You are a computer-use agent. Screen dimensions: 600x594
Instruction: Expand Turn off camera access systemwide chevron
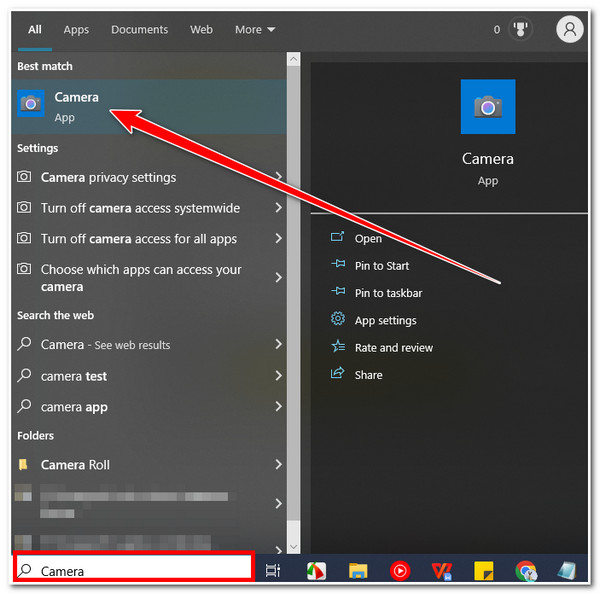point(279,207)
